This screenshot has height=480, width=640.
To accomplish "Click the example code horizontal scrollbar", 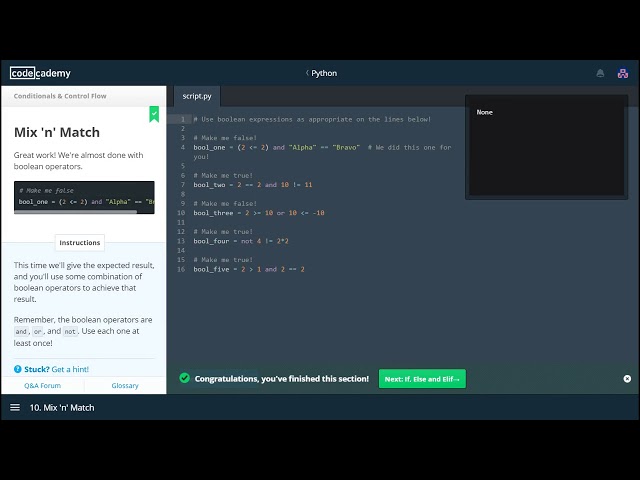I will click(x=76, y=211).
